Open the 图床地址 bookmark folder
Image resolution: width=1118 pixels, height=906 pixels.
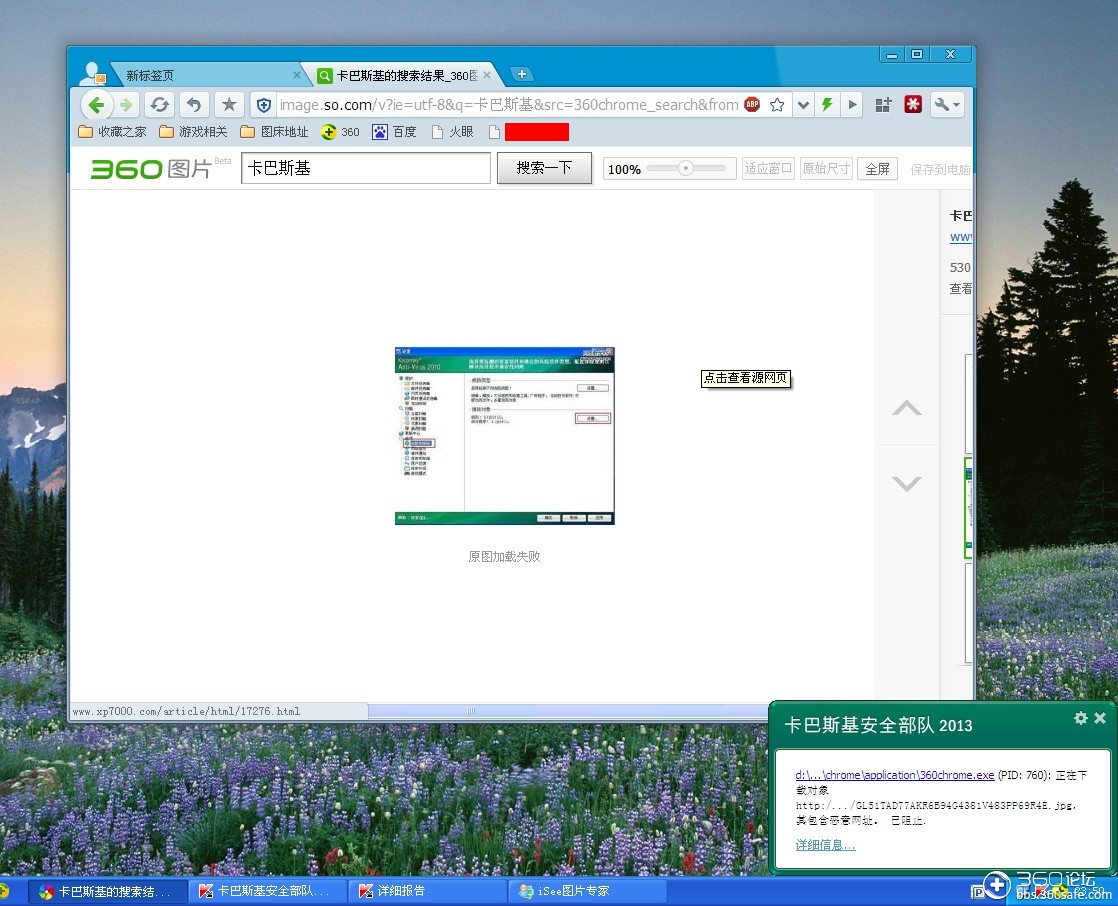tap(275, 132)
